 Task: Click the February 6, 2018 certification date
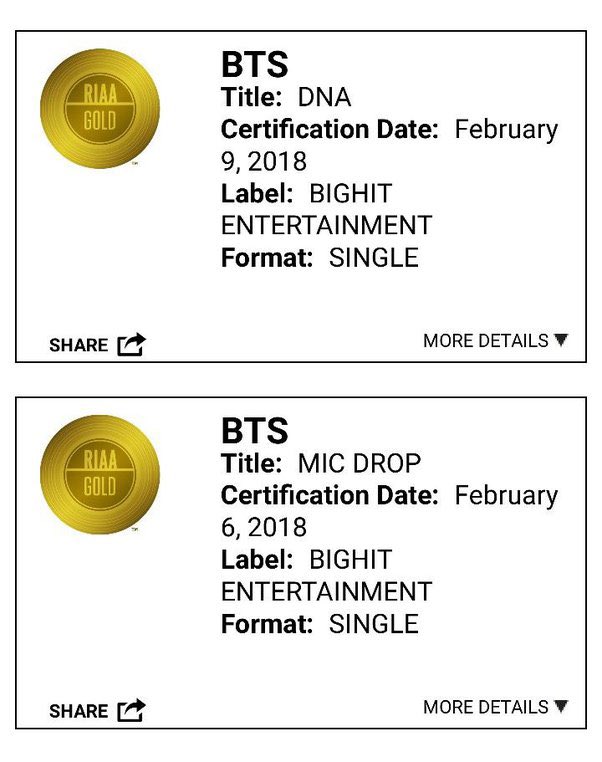tap(390, 511)
